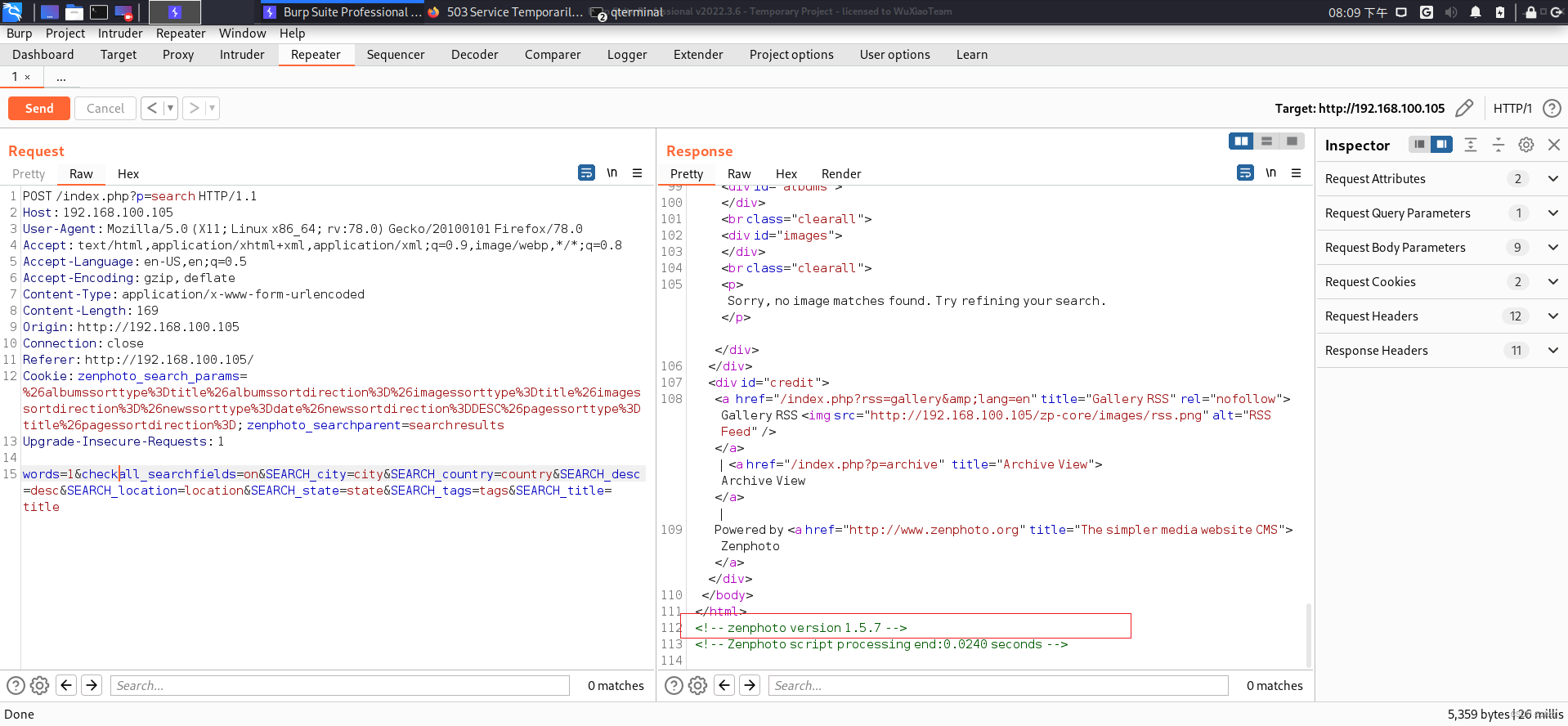The image size is (1568, 726).
Task: Close the Inspector panel
Action: [1554, 145]
